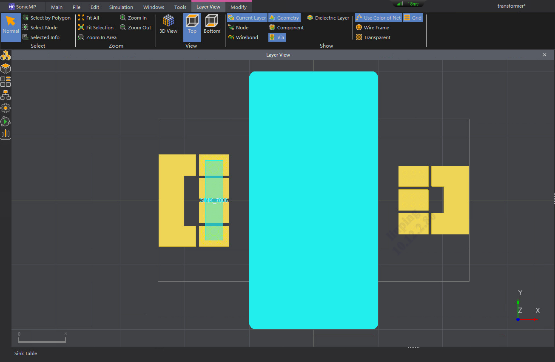
Task: Click the sidebar grid layout icon
Action: click(6, 82)
